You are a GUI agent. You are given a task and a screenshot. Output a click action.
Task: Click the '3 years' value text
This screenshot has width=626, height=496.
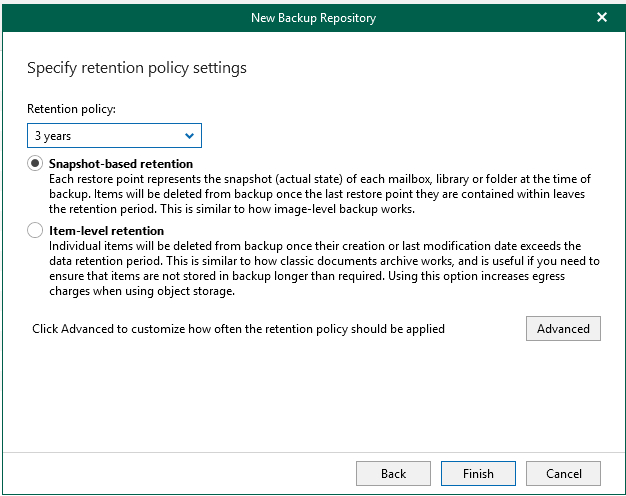[x=53, y=136]
